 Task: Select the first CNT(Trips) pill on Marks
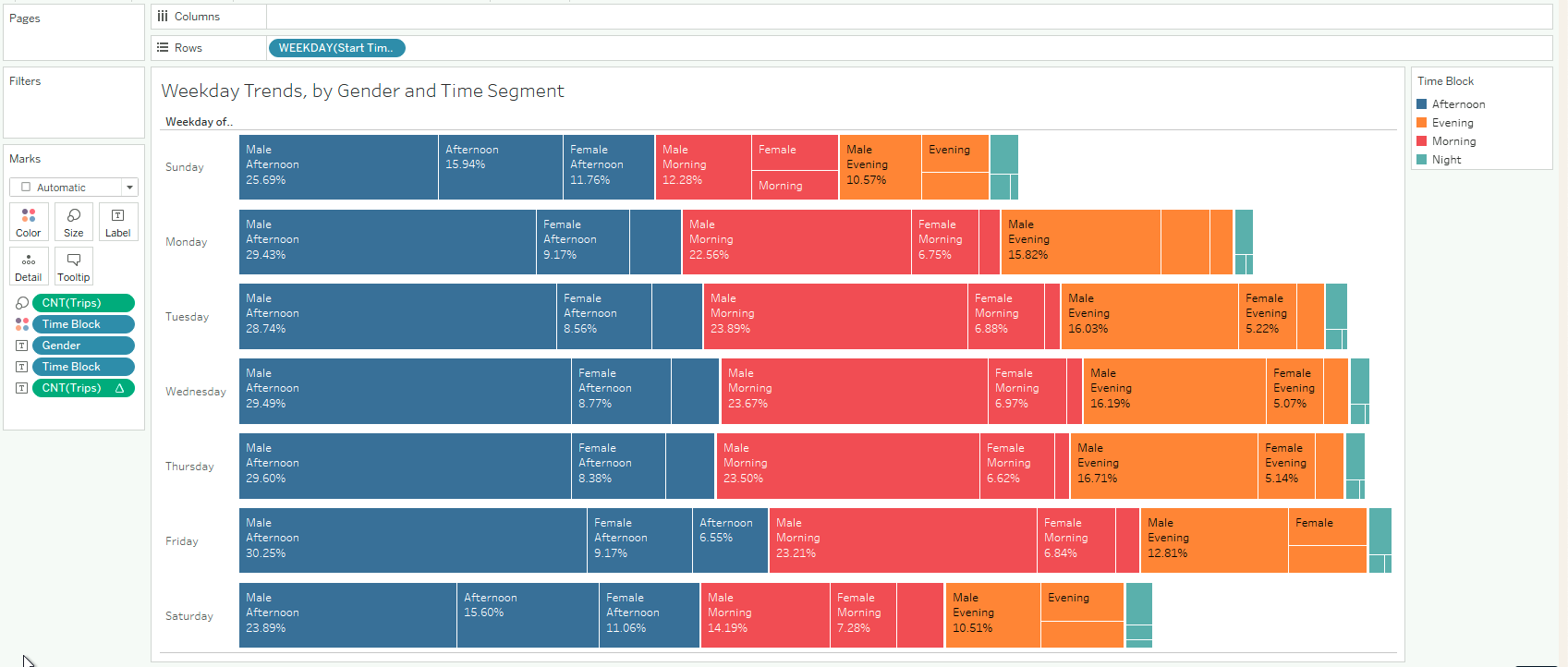point(83,303)
